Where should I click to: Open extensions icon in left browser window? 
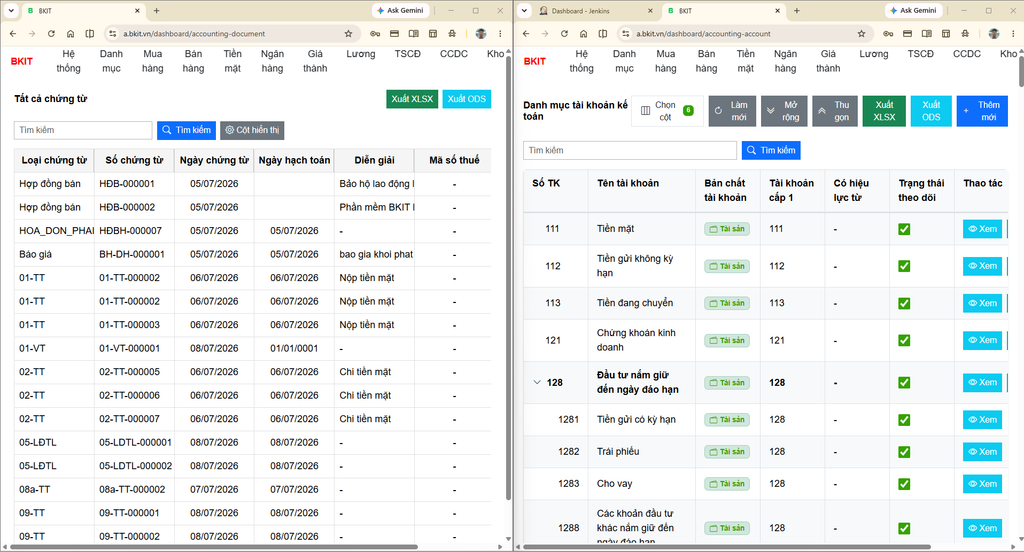click(452, 34)
